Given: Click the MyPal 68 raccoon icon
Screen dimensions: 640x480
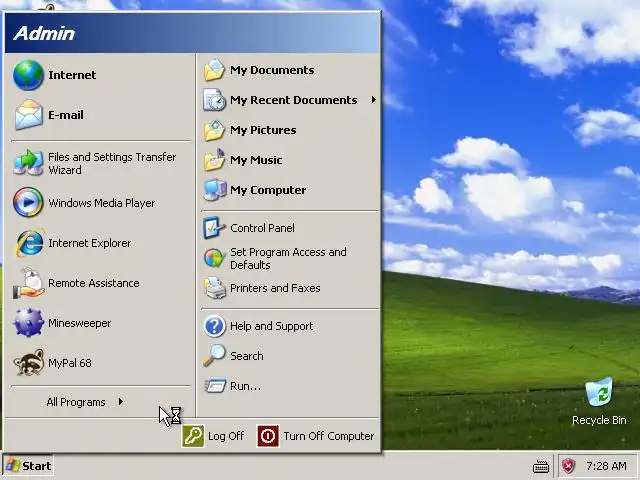Looking at the screenshot, I should click(28, 362).
